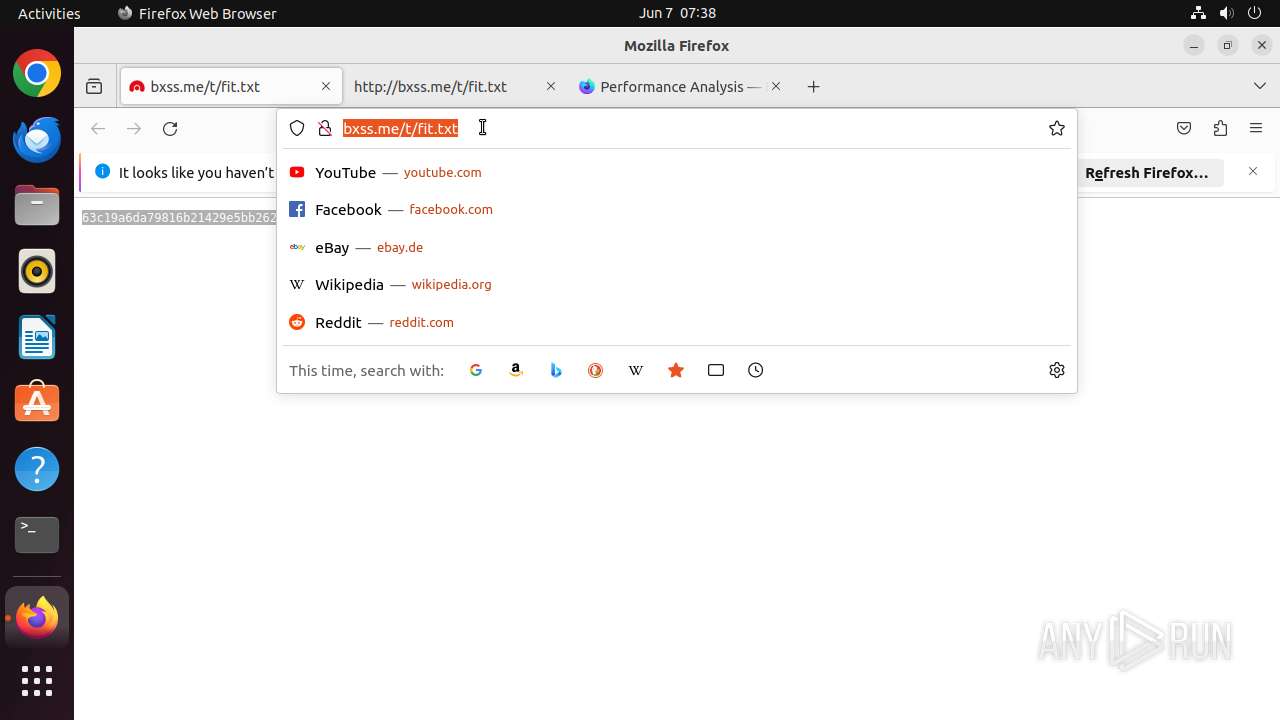
Task: Open the clock and calendar panel
Action: click(677, 13)
